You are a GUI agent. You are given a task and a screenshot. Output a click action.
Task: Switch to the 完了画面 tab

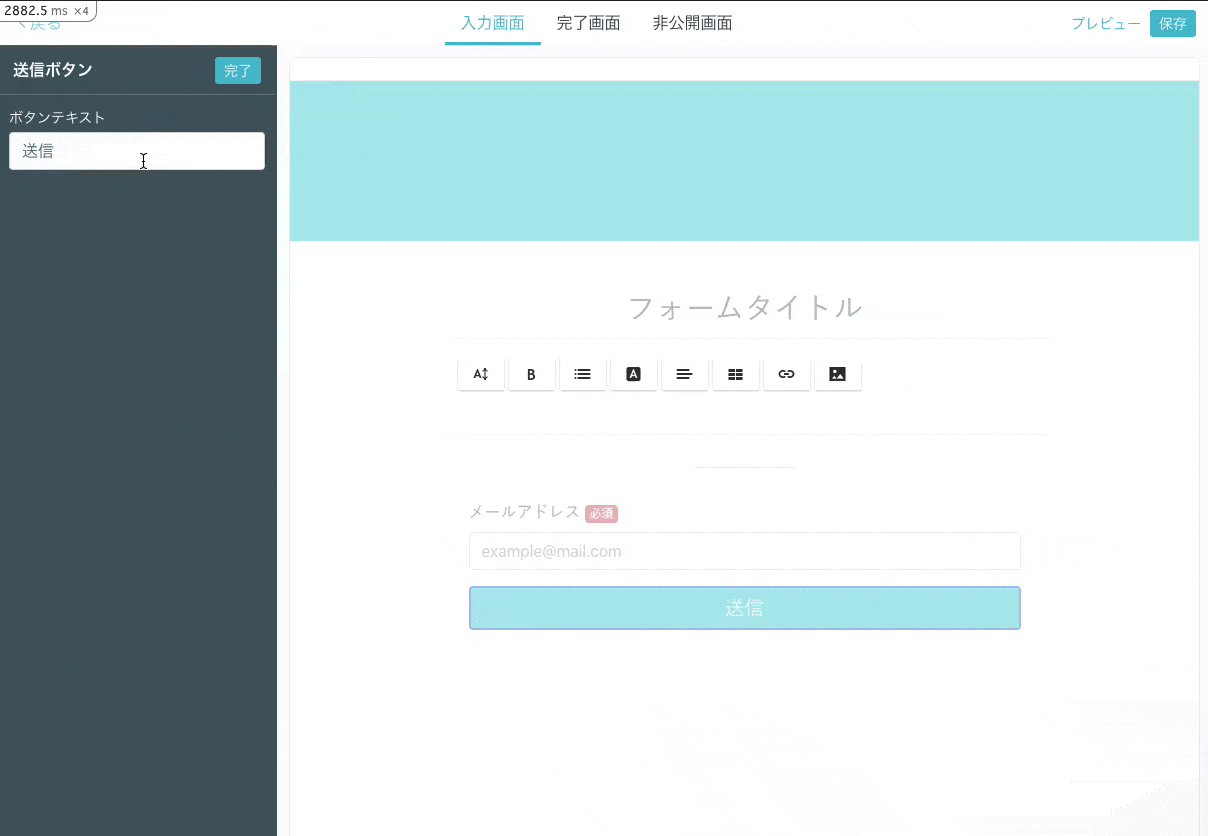[x=588, y=23]
